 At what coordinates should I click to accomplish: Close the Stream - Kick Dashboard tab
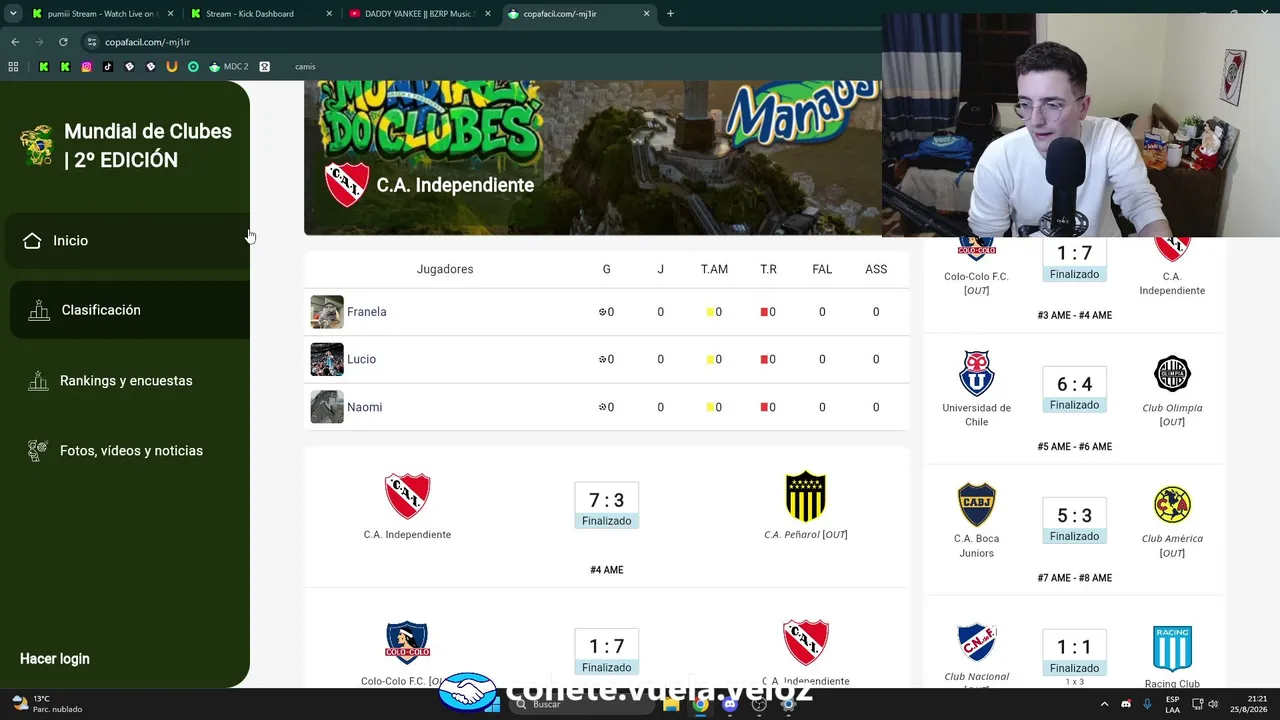(330, 14)
